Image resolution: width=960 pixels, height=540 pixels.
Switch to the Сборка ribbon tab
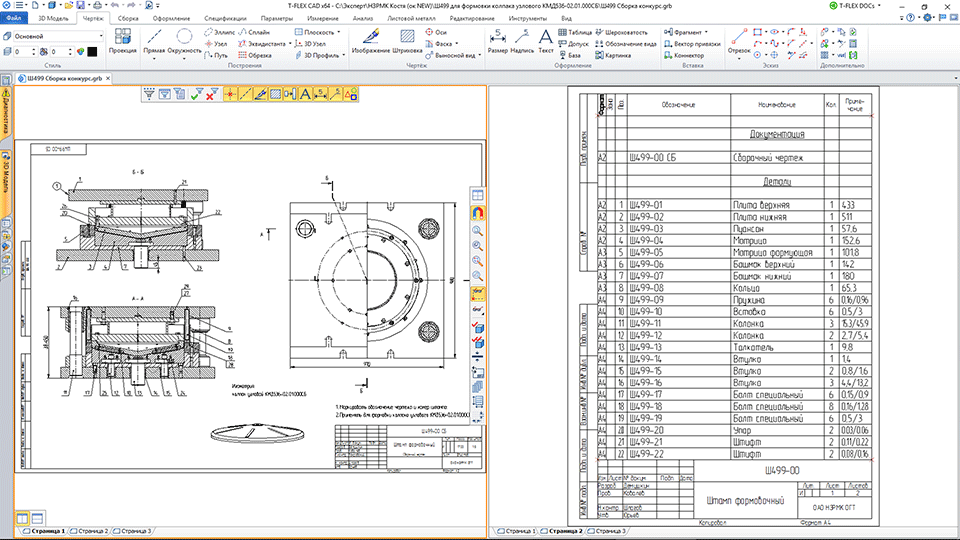(128, 18)
